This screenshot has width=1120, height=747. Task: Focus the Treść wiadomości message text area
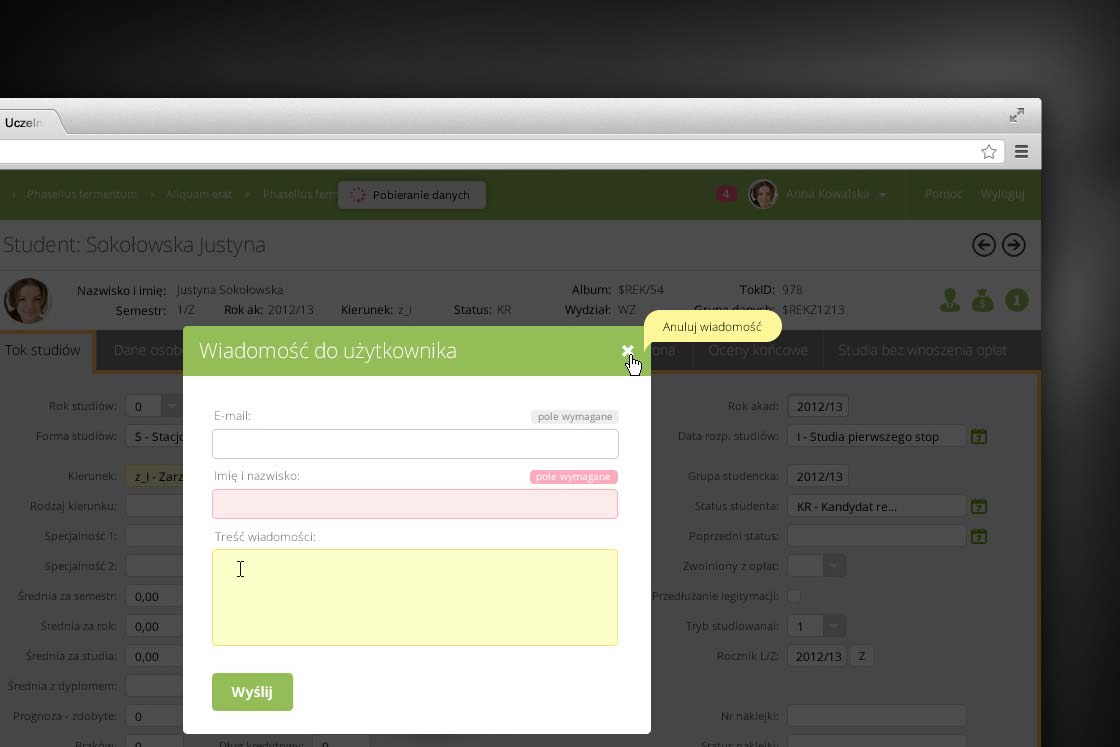point(415,597)
